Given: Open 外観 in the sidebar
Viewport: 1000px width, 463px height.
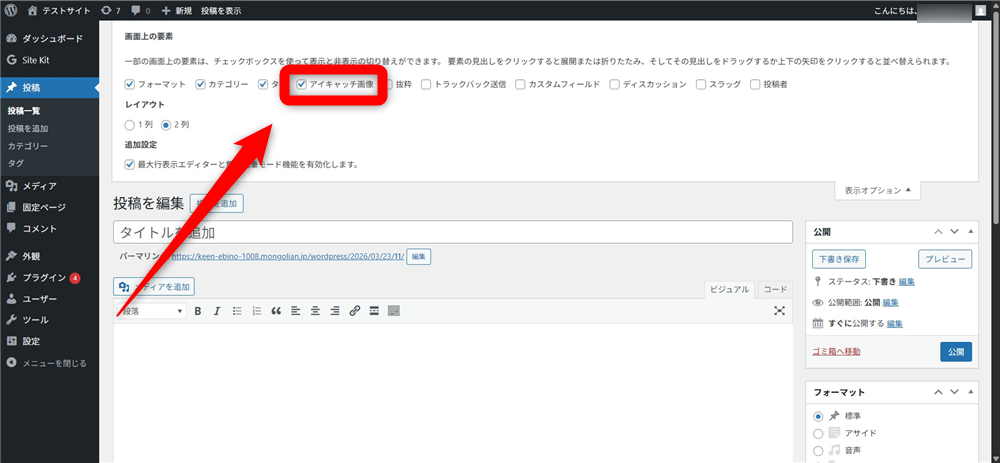Looking at the screenshot, I should coord(50,256).
